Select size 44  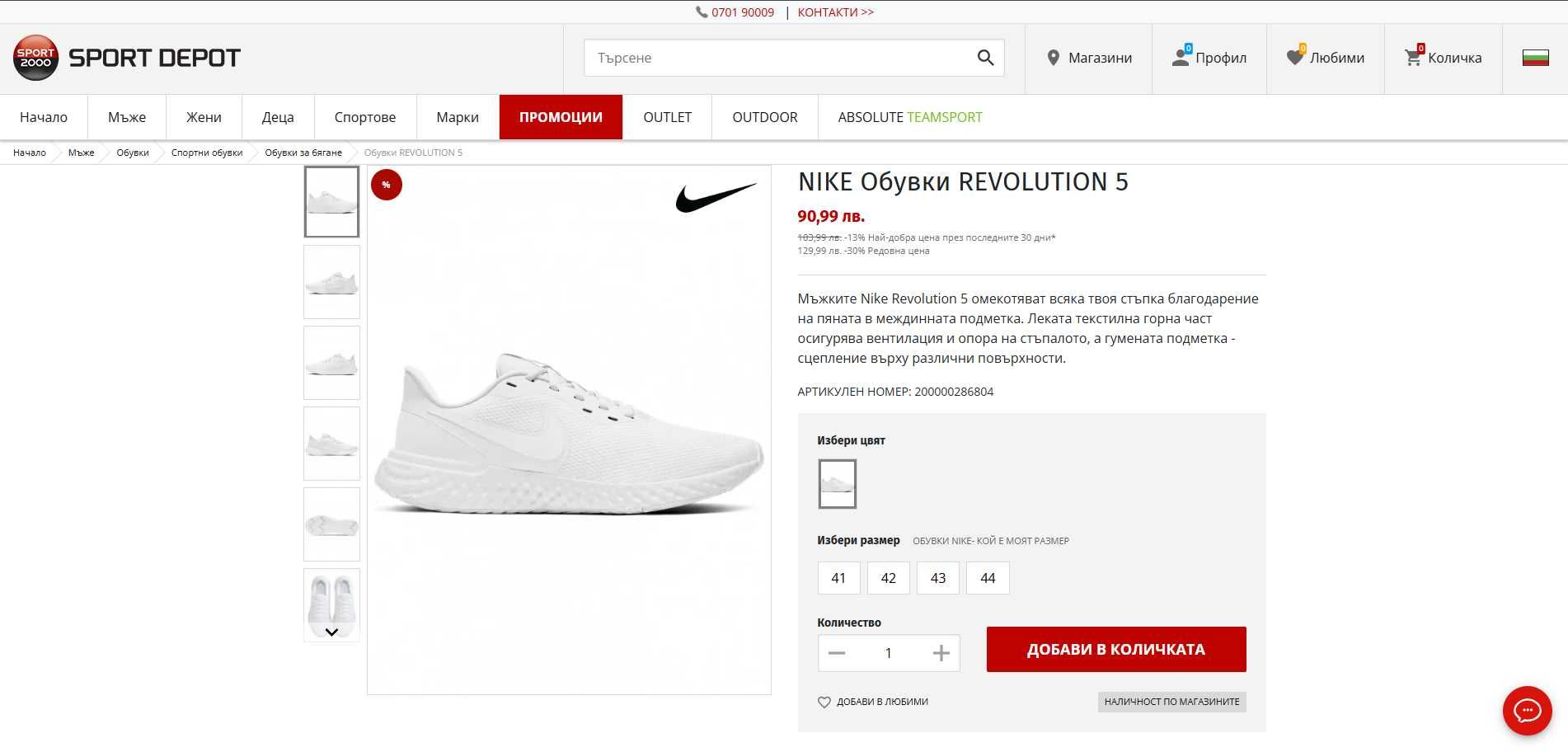[x=988, y=578]
